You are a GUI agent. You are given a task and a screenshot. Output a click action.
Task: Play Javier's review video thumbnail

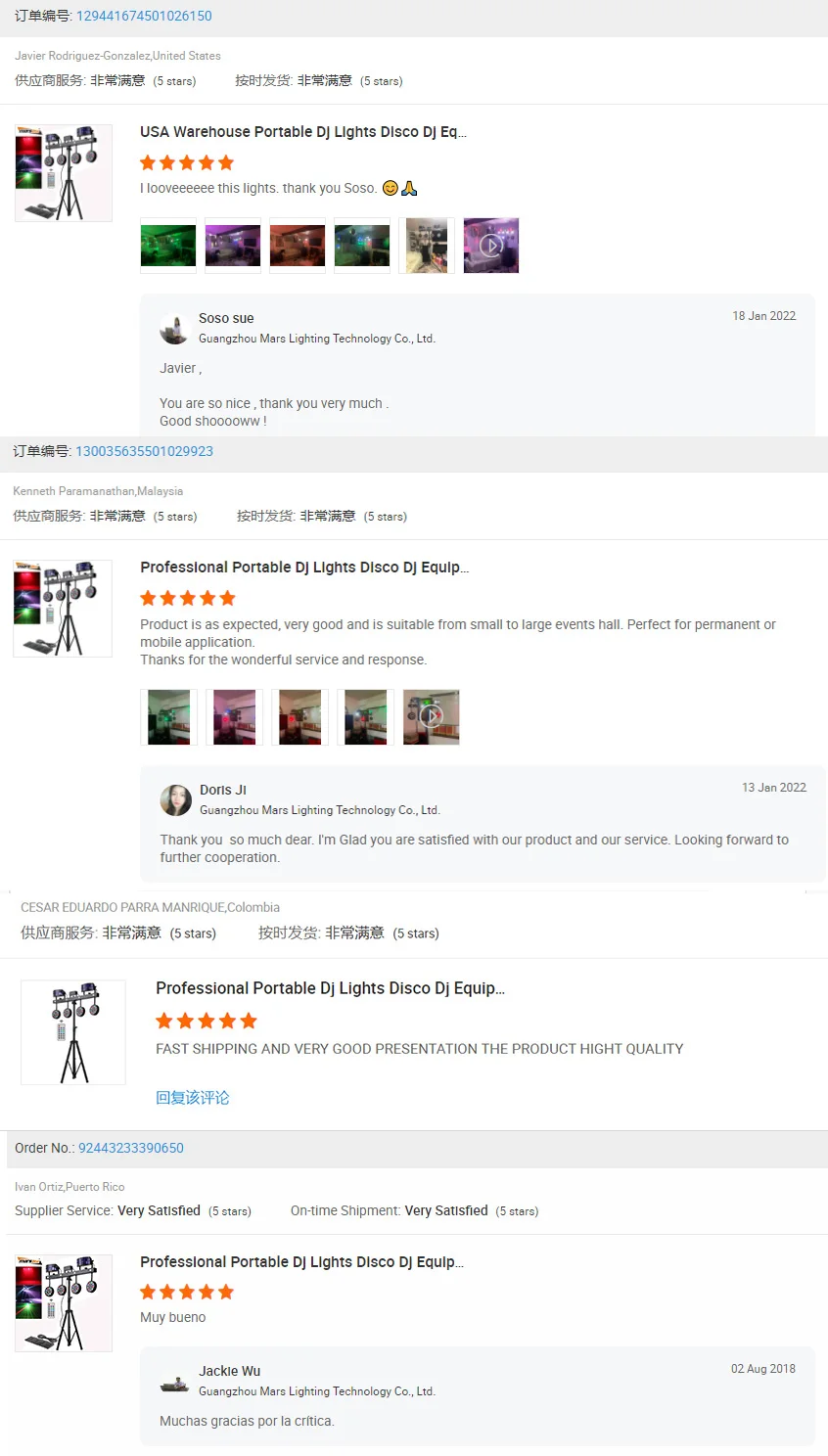(x=491, y=245)
